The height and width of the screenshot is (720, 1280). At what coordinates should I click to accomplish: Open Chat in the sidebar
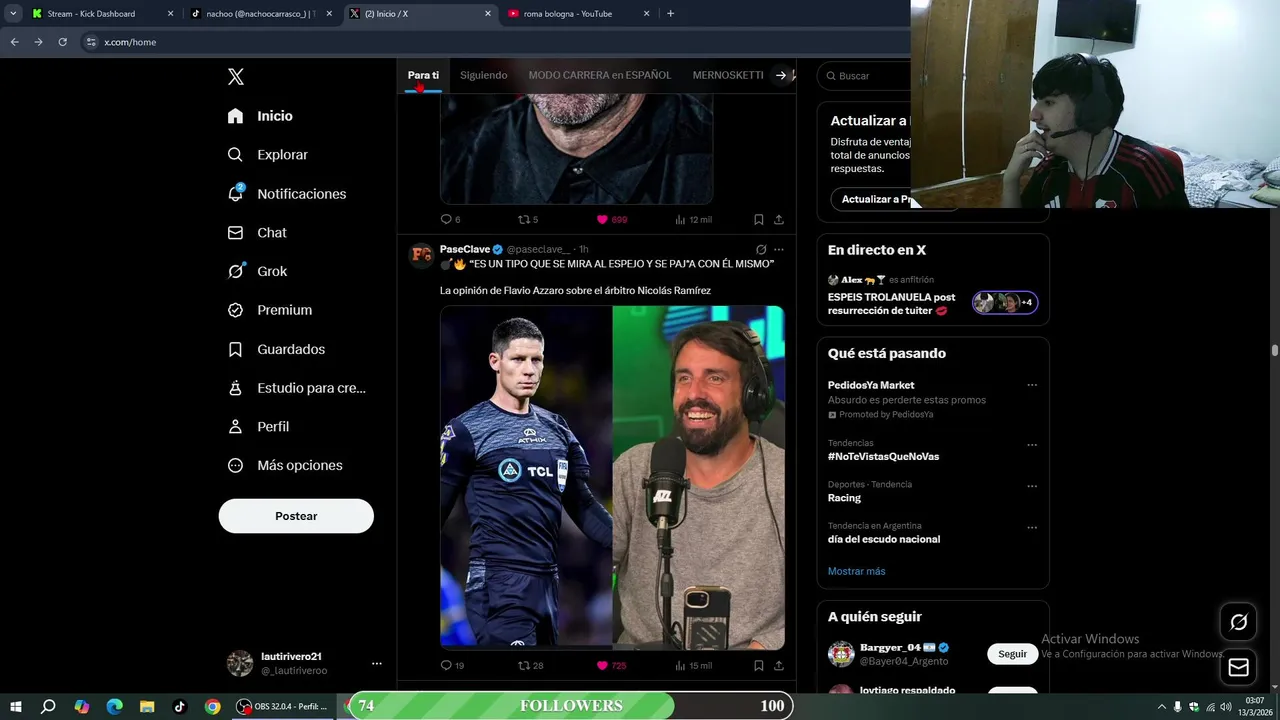pos(257,233)
